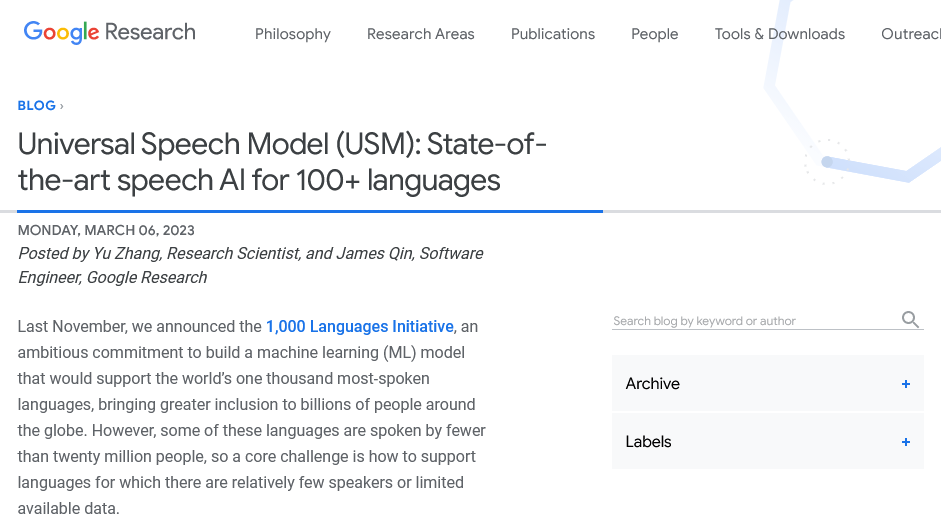
Task: Click the Universal Speech Model article title
Action: click(282, 162)
